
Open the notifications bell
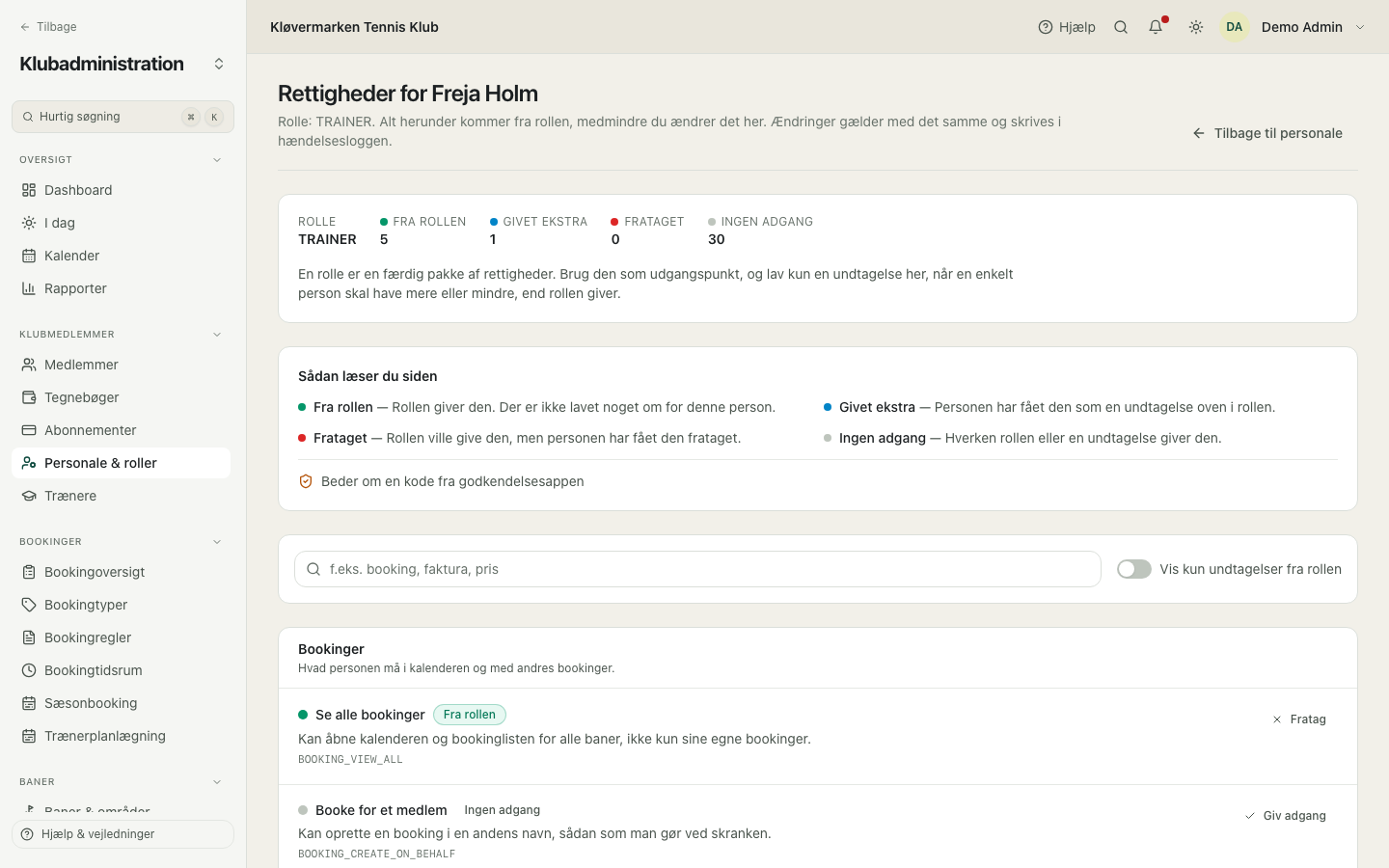(x=1156, y=27)
